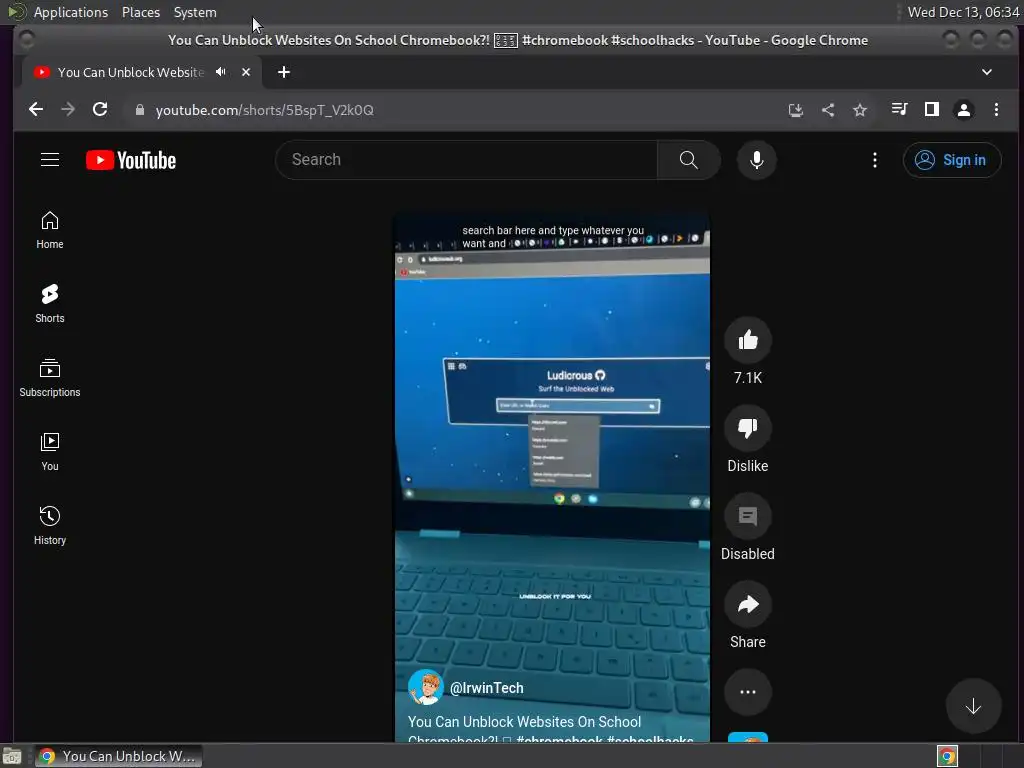Open the @IrwinTech channel name link

coord(487,688)
